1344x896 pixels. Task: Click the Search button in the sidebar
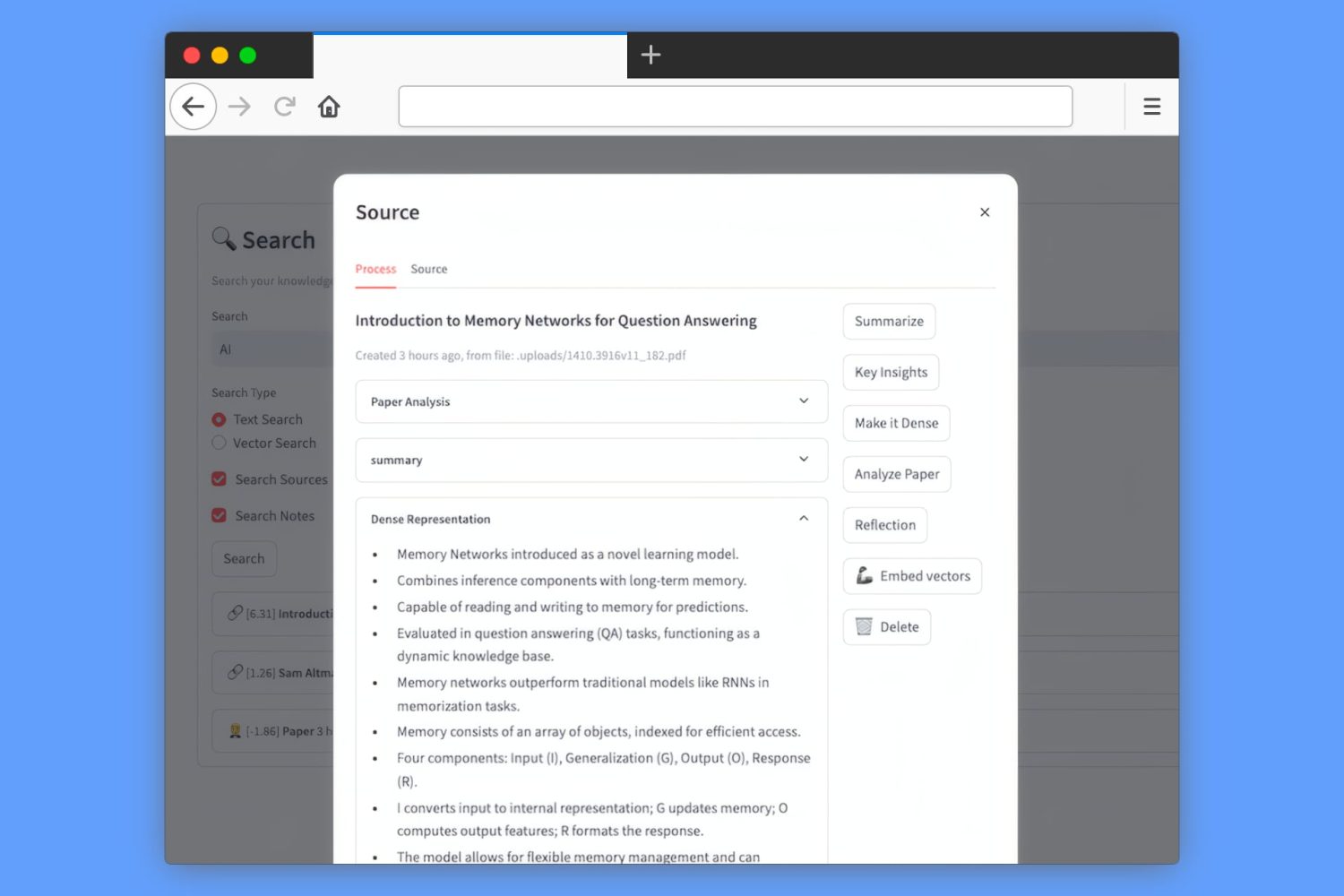tap(244, 558)
